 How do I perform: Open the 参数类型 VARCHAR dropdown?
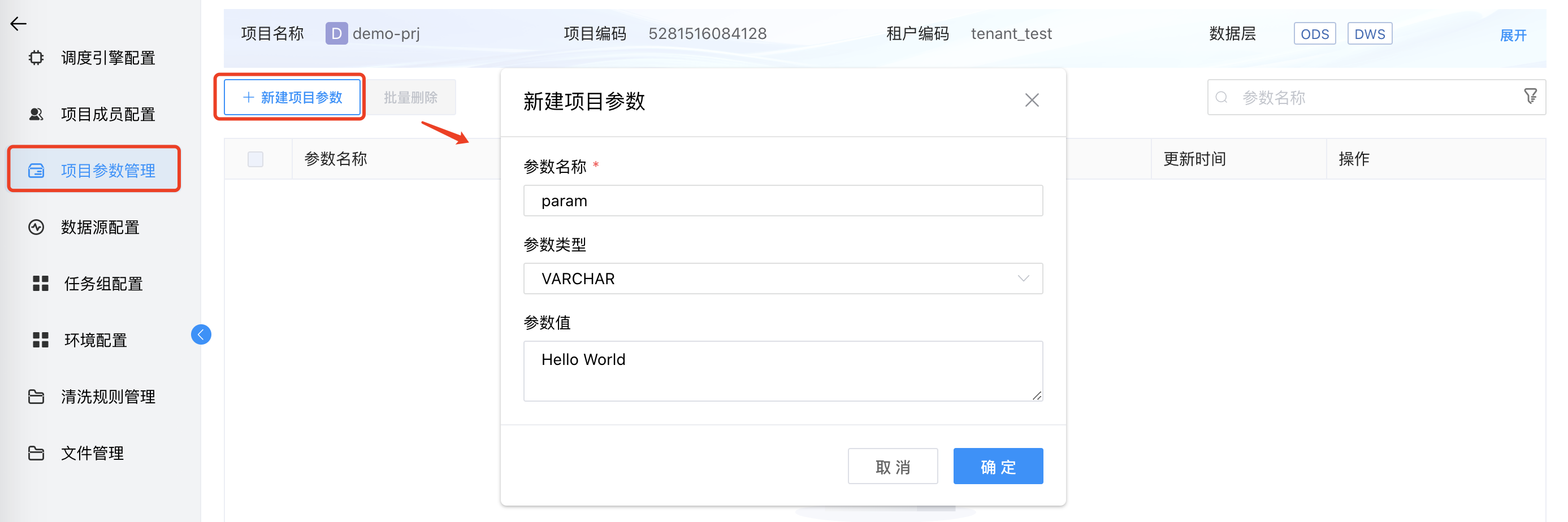click(x=783, y=279)
